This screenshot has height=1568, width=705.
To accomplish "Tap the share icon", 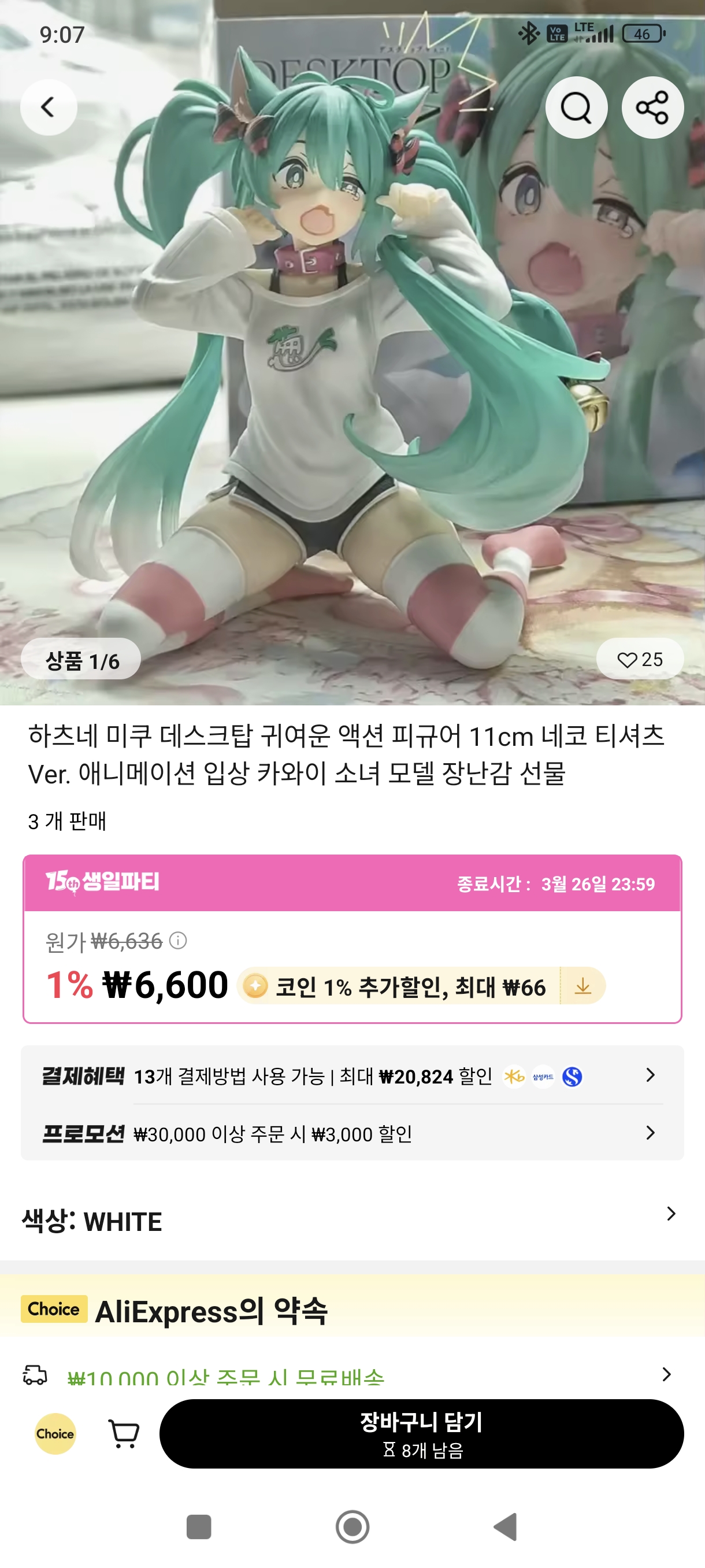I will click(x=652, y=107).
